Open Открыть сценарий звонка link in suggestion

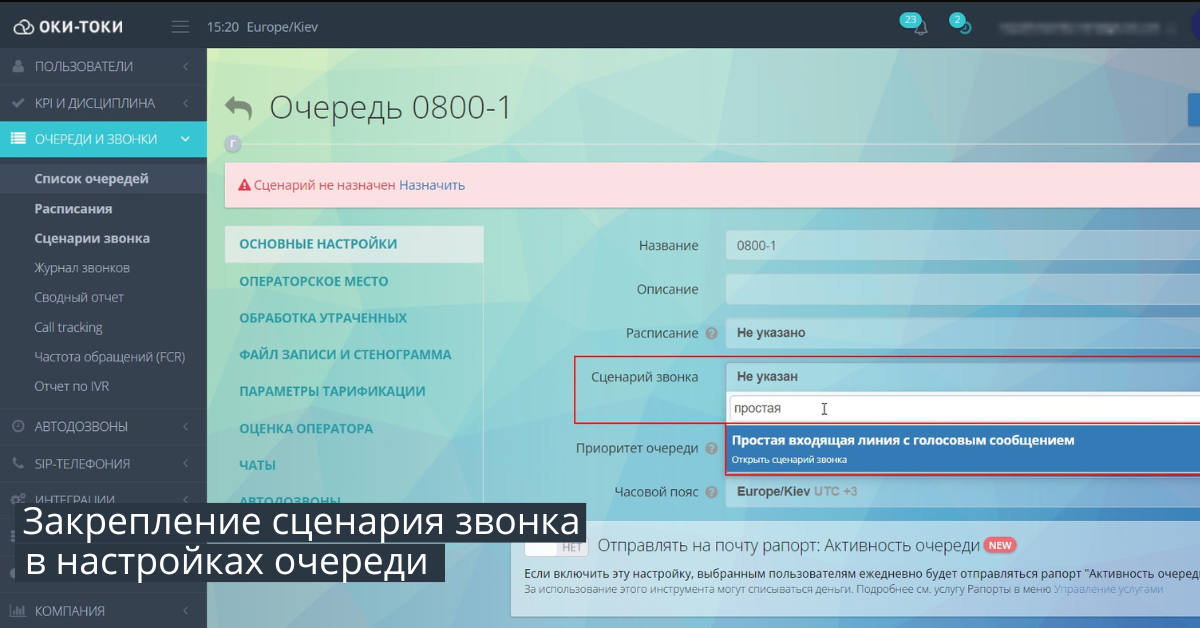(x=789, y=458)
